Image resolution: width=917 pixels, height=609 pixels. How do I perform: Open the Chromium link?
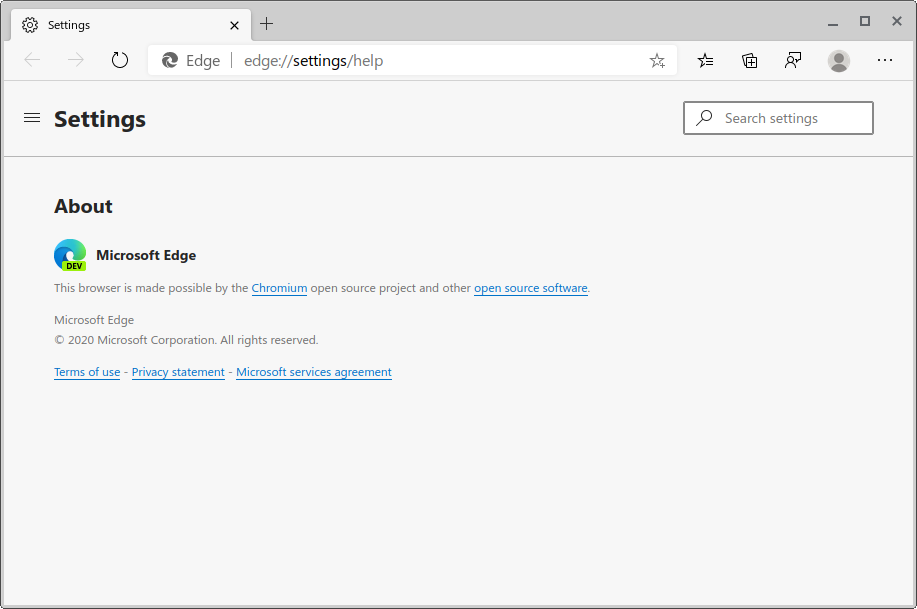[279, 288]
